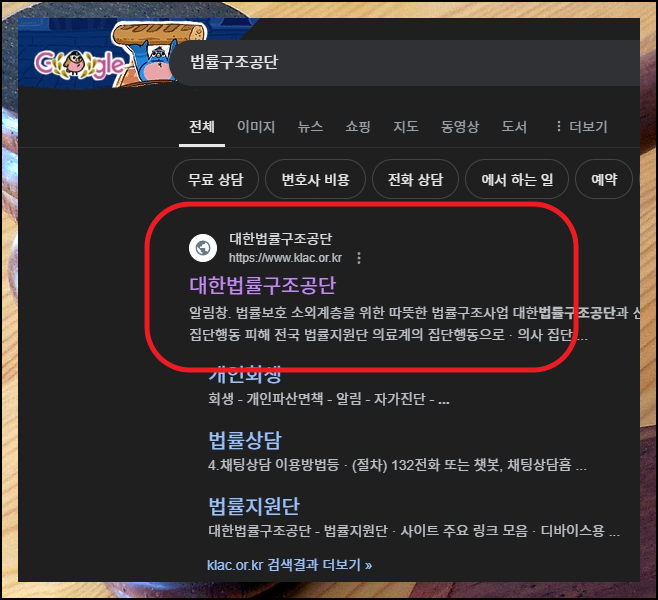This screenshot has height=600, width=658.
Task: Expand the 더보기 menu
Action: [582, 126]
